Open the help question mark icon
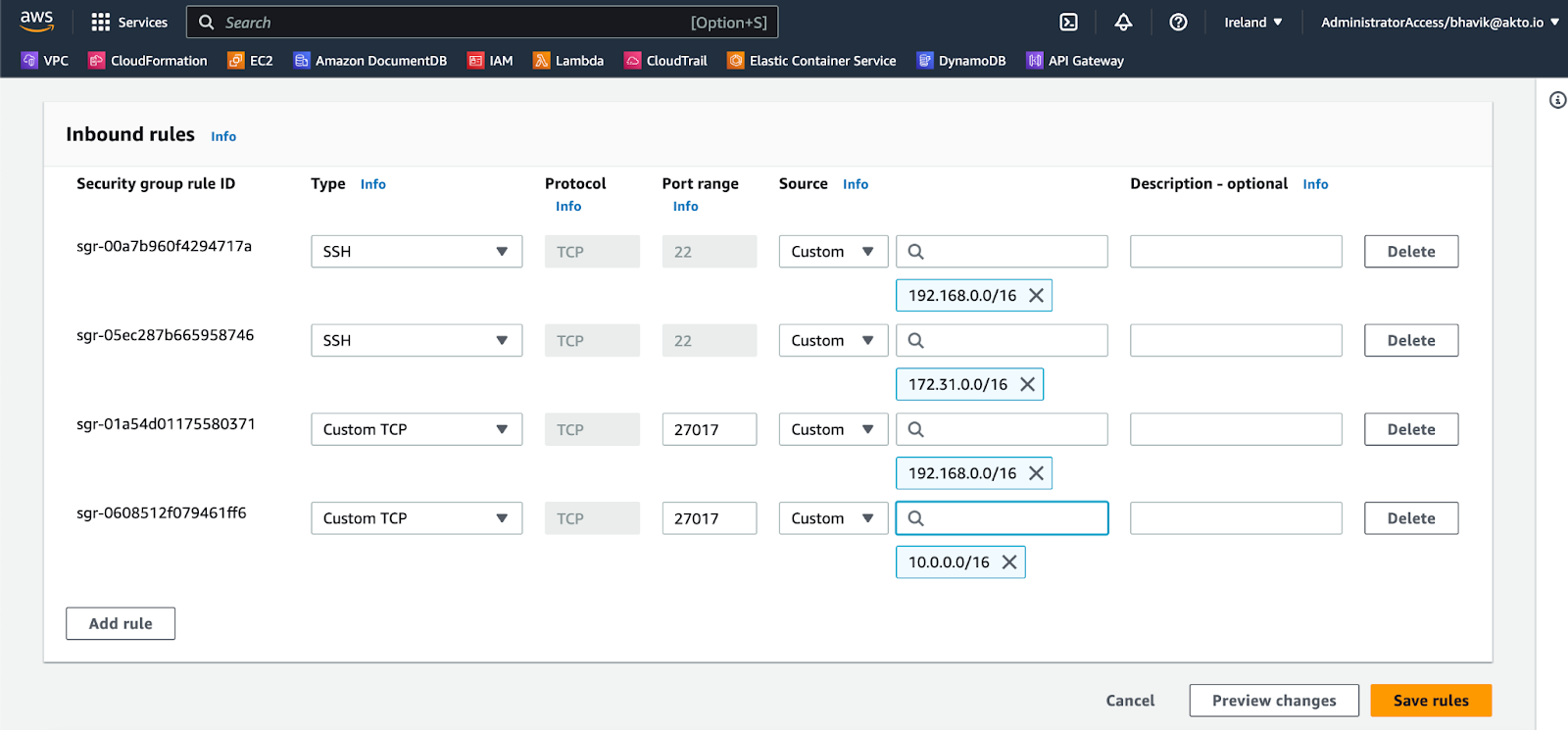The height and width of the screenshot is (730, 1568). [x=1178, y=22]
